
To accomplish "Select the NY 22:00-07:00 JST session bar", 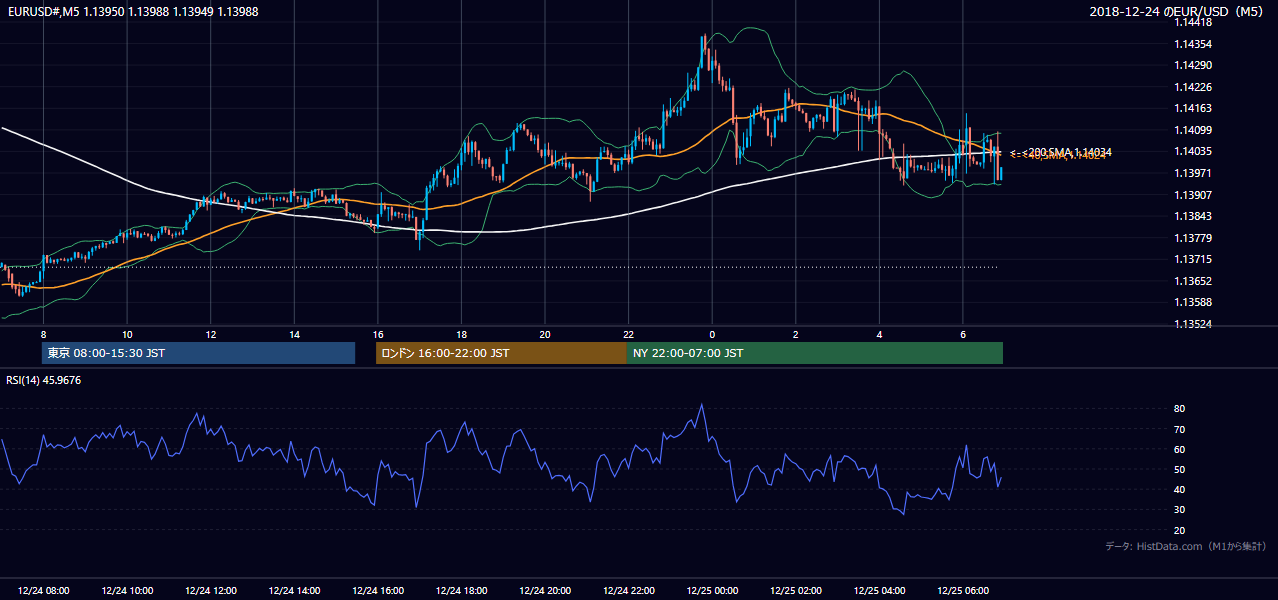I will (x=815, y=353).
